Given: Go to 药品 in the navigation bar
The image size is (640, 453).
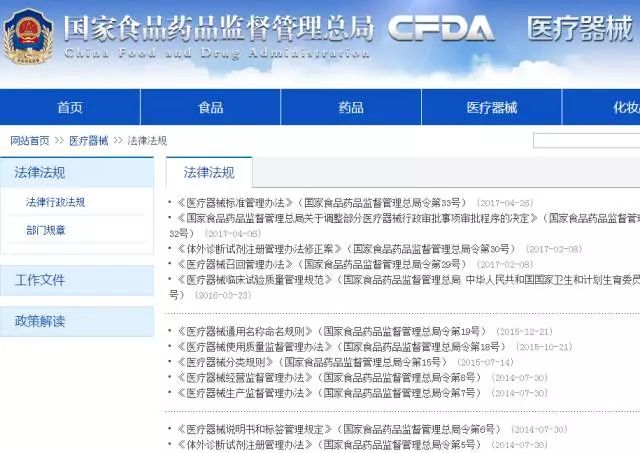Looking at the screenshot, I should point(351,108).
